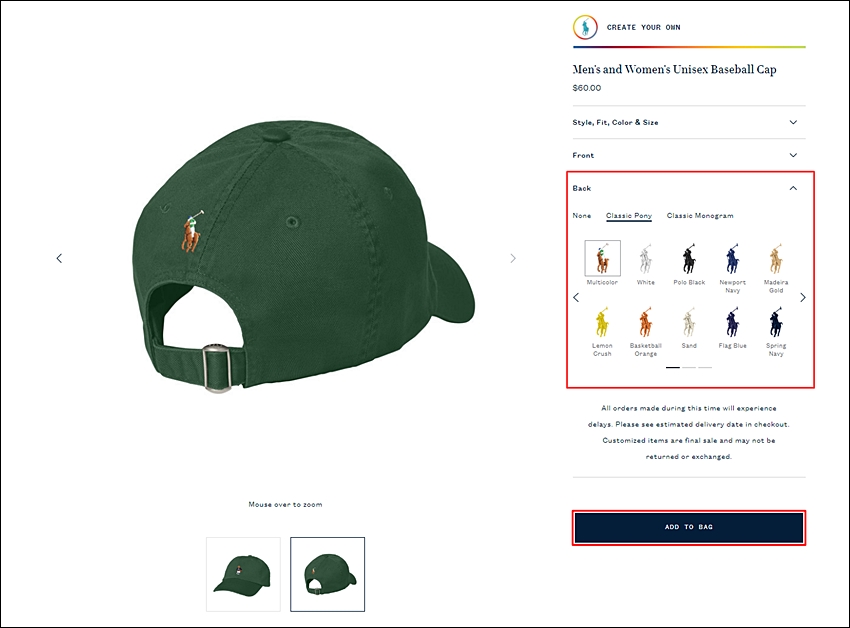Select the None back option

(582, 216)
